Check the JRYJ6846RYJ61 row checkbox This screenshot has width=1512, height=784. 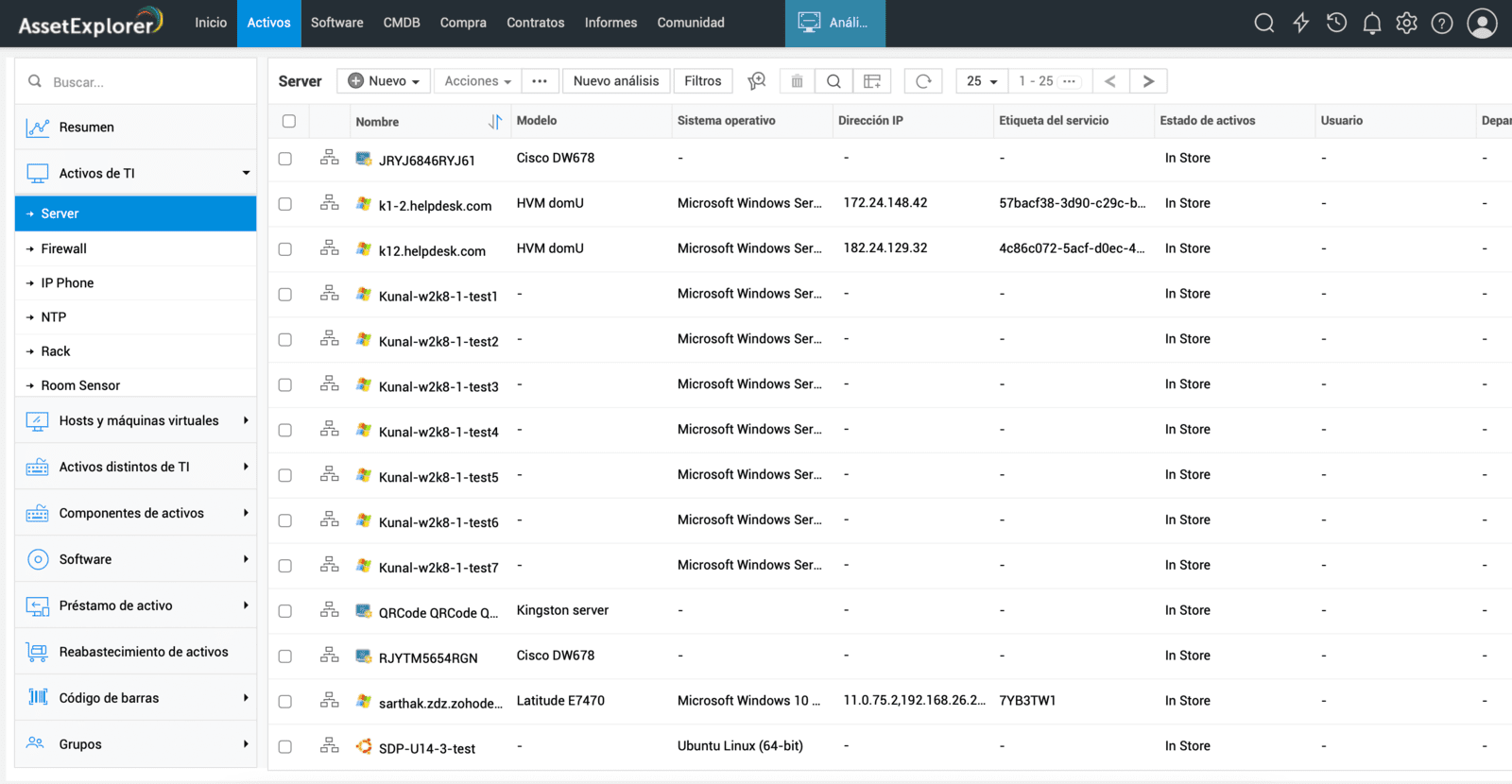[x=285, y=159]
